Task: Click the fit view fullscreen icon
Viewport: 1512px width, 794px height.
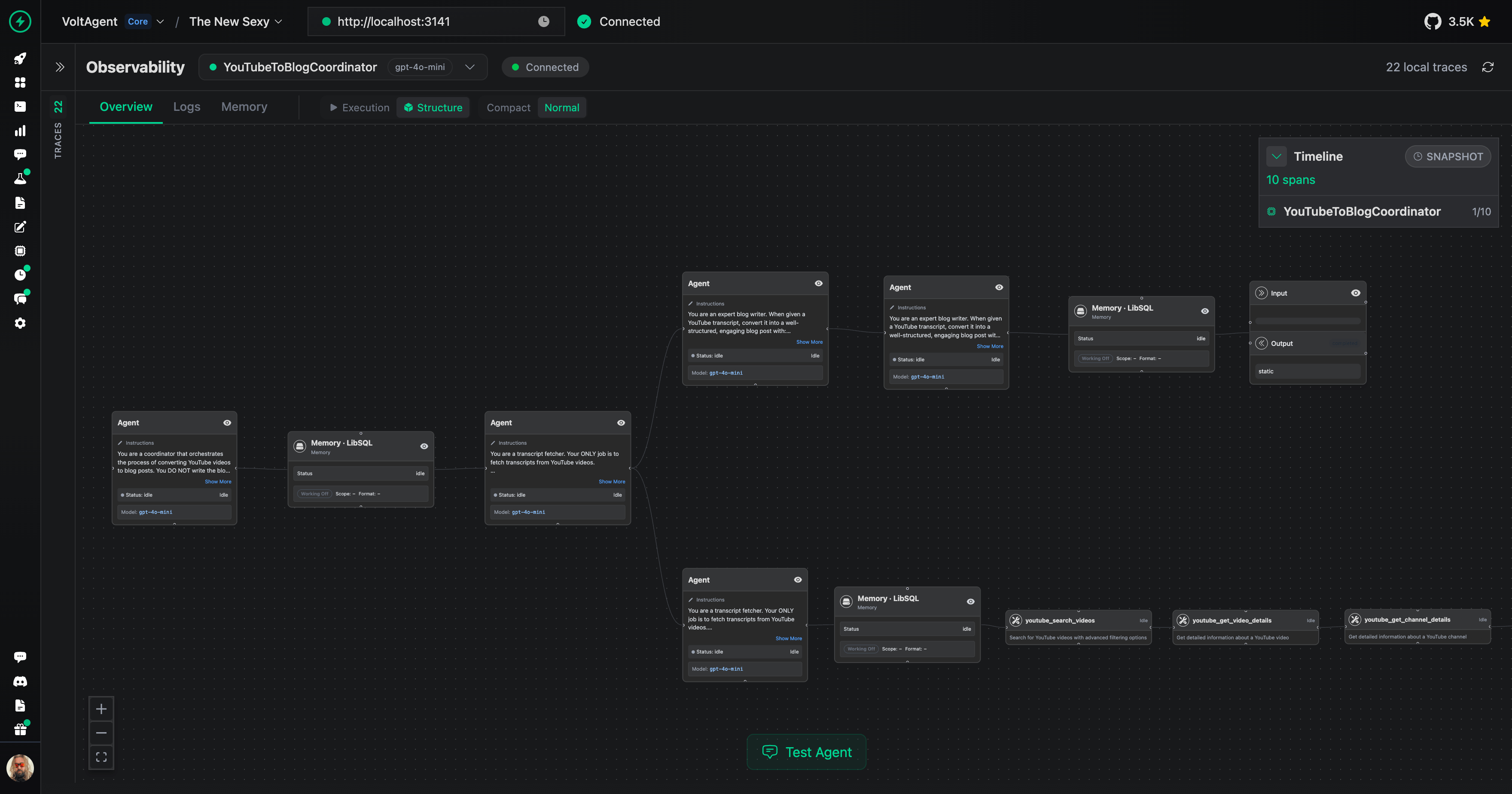Action: coord(101,757)
